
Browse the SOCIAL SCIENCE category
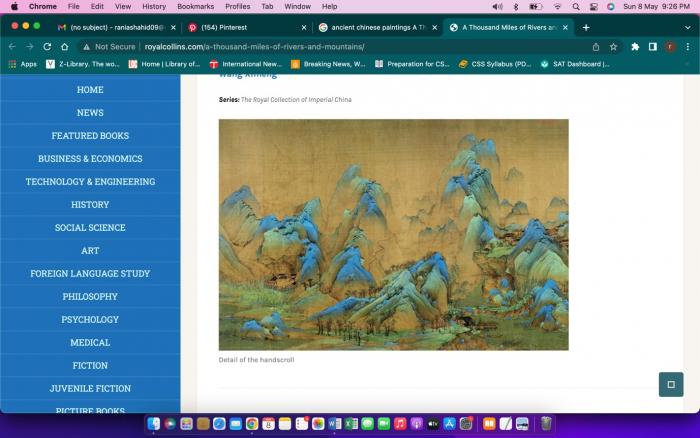coord(90,228)
